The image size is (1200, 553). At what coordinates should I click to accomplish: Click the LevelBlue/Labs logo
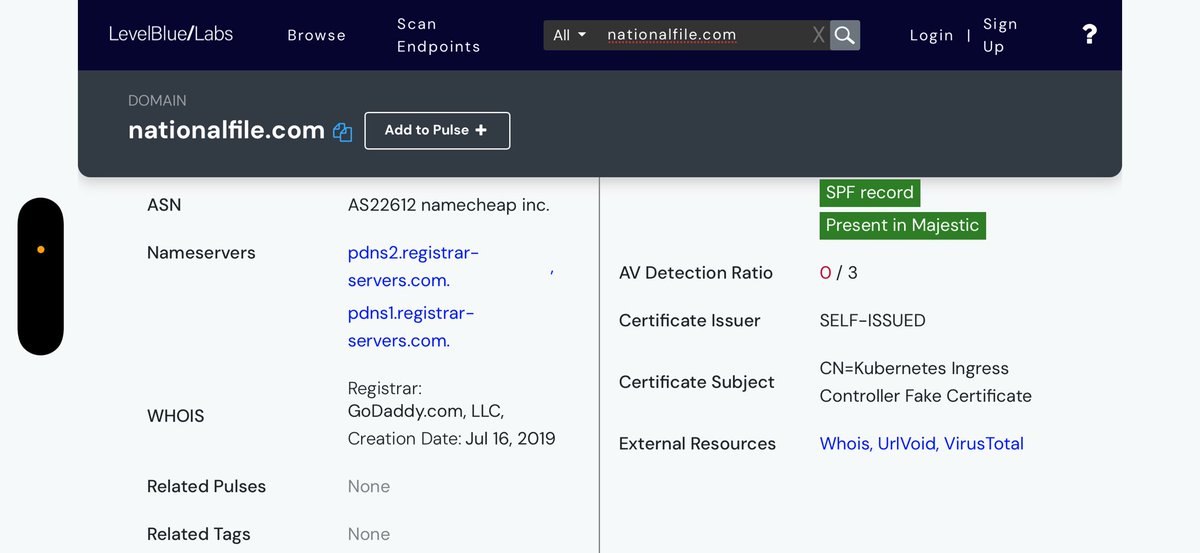point(171,34)
